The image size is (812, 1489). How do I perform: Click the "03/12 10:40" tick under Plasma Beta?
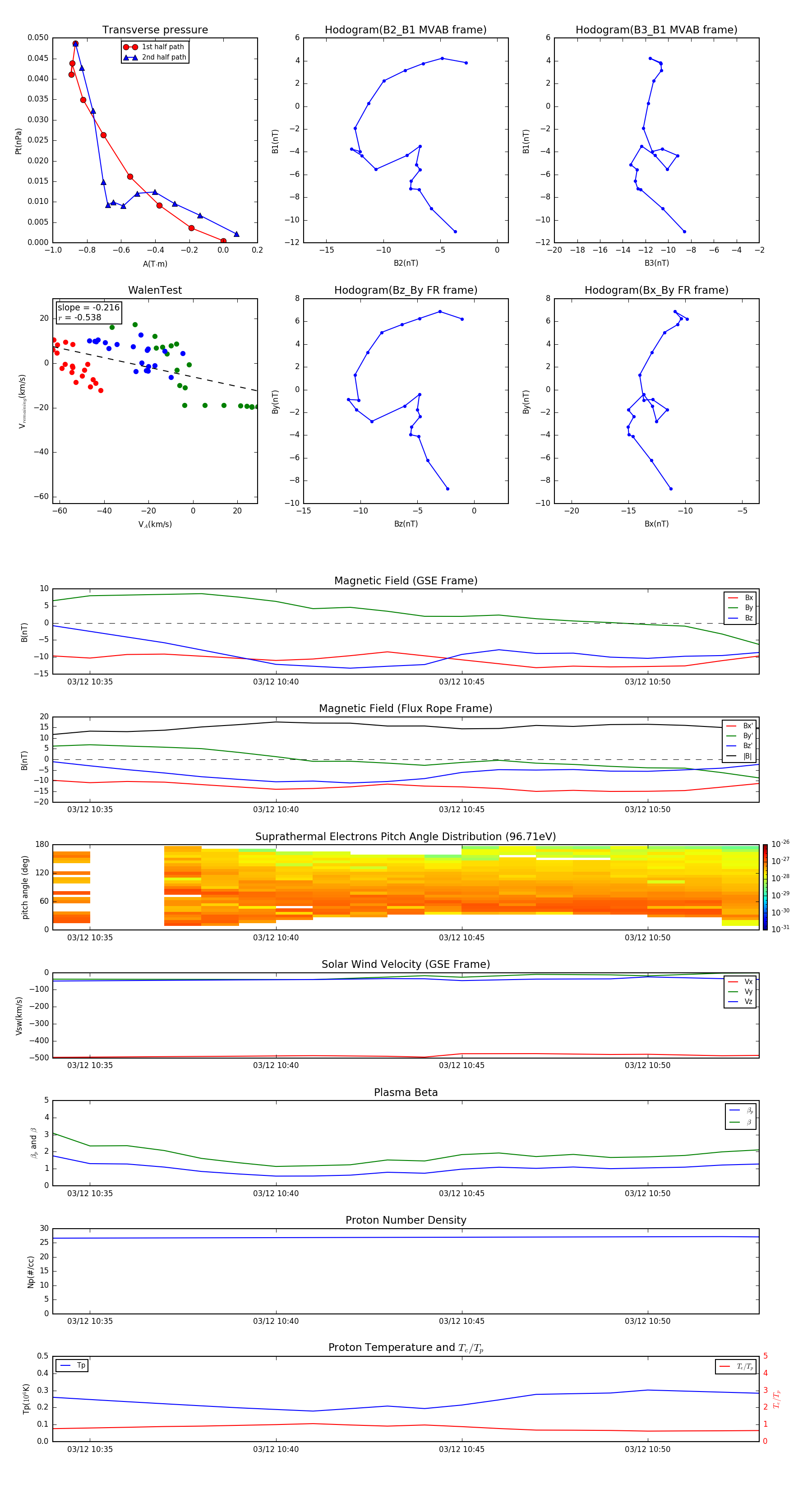pyautogui.click(x=276, y=1193)
